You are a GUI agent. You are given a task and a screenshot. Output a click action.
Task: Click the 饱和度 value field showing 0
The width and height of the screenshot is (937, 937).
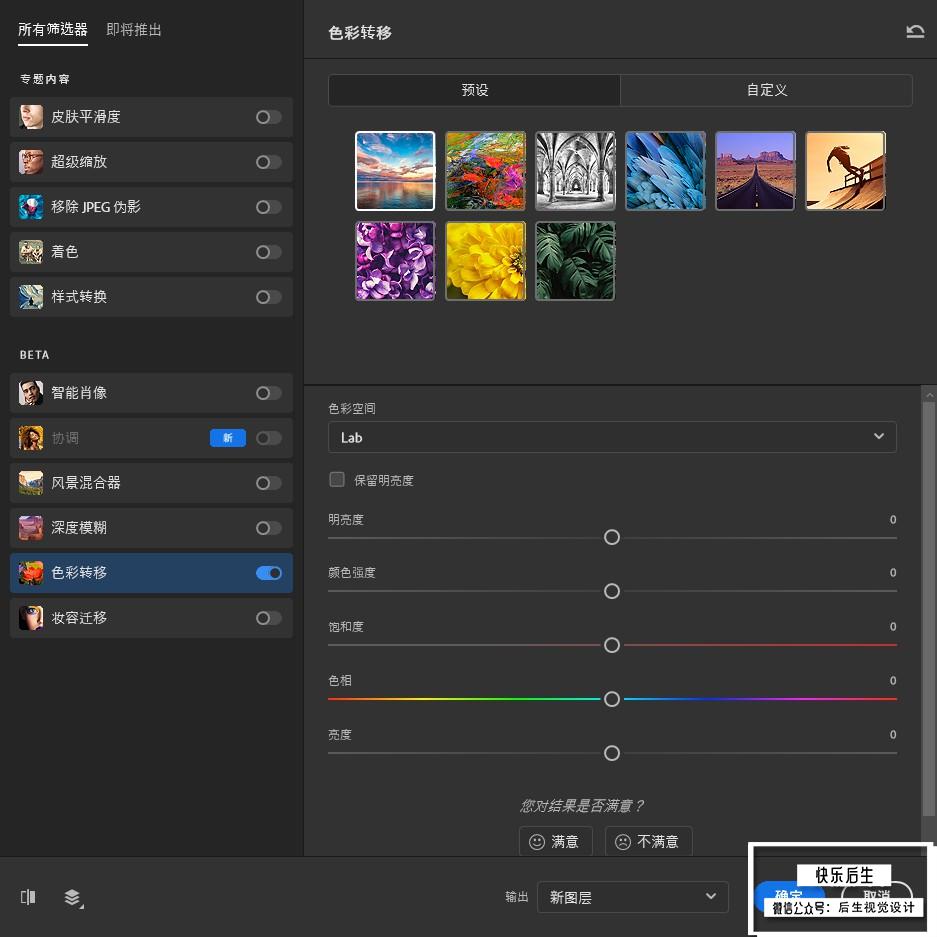[892, 627]
